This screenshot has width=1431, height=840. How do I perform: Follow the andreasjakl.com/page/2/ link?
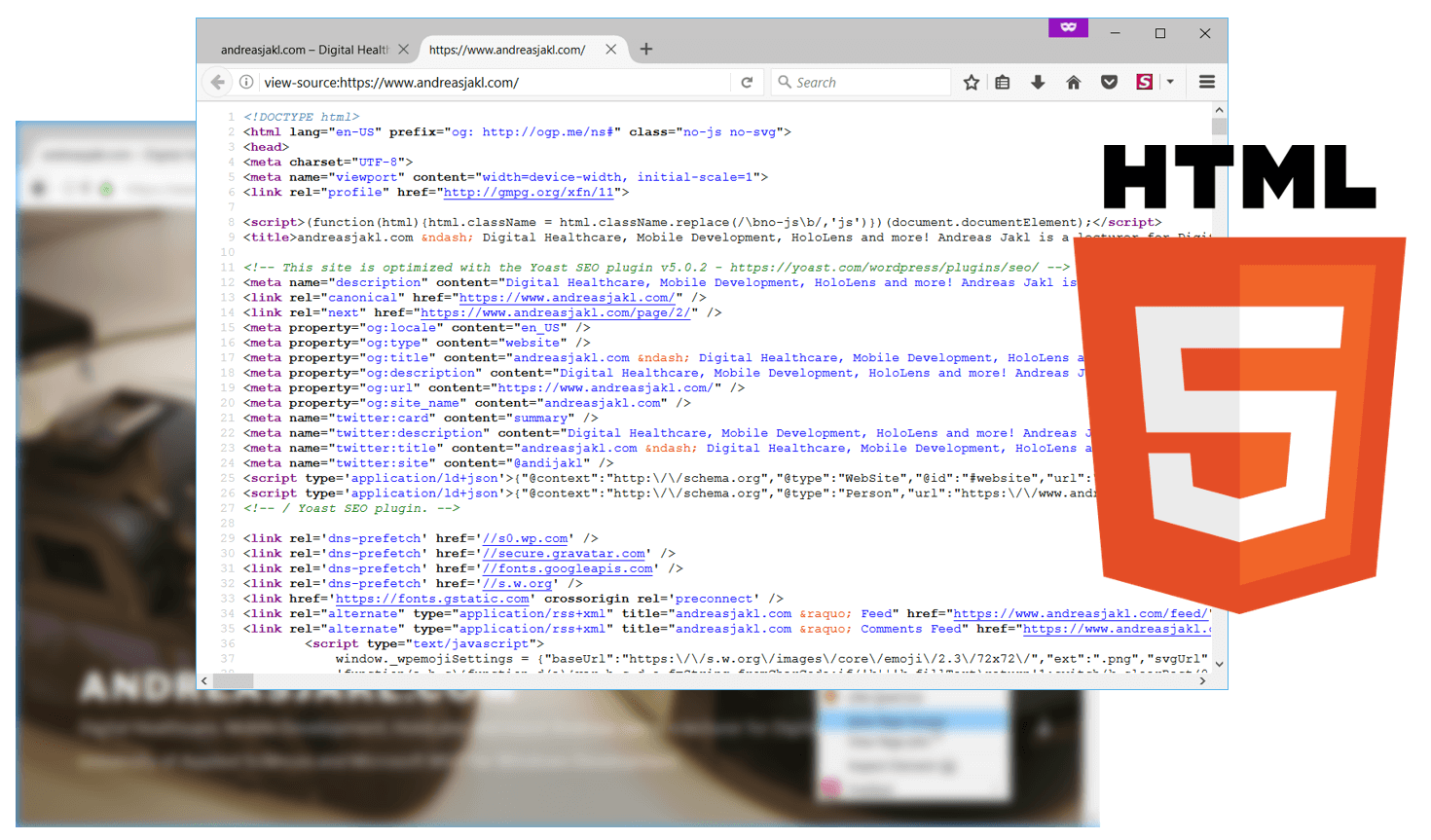[x=555, y=312]
